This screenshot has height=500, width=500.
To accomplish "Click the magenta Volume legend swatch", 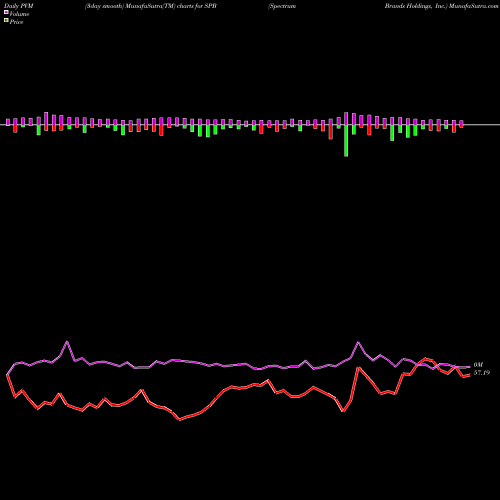I will [x=6, y=13].
